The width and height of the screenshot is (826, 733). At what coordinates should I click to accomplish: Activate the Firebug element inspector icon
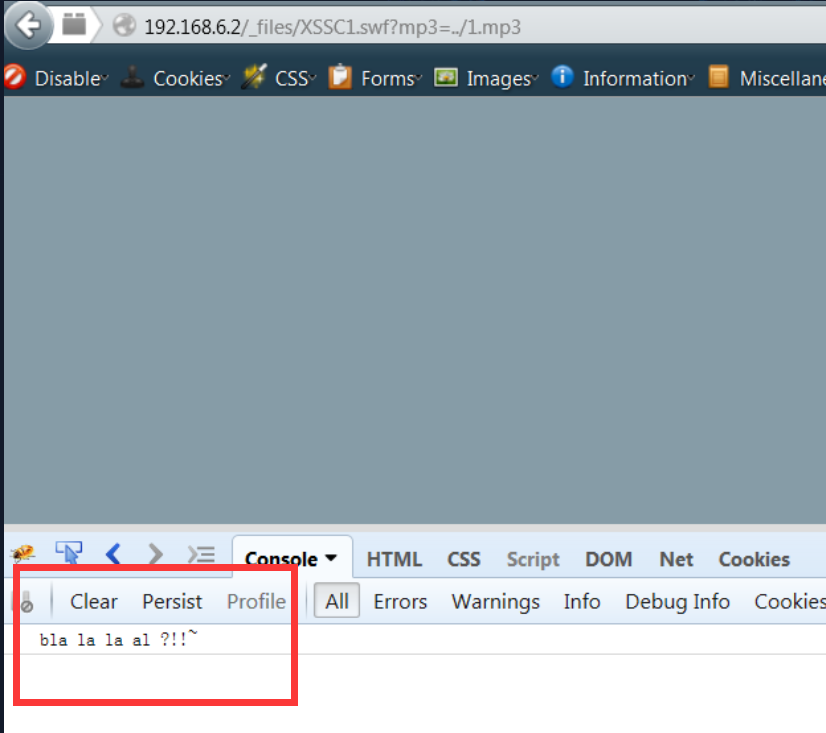(69, 553)
